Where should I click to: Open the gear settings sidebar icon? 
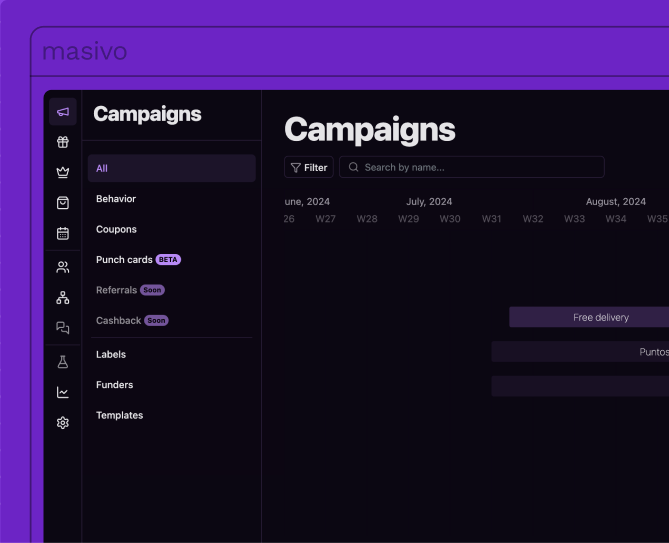coord(63,423)
